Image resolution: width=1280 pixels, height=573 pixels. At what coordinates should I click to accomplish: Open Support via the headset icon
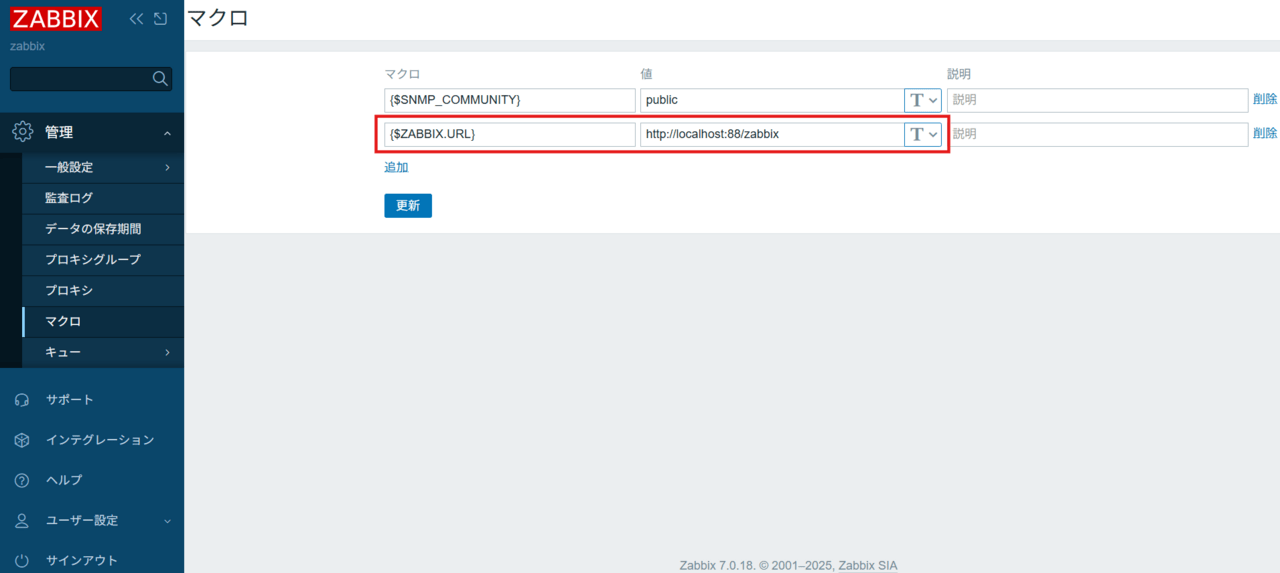tap(22, 400)
